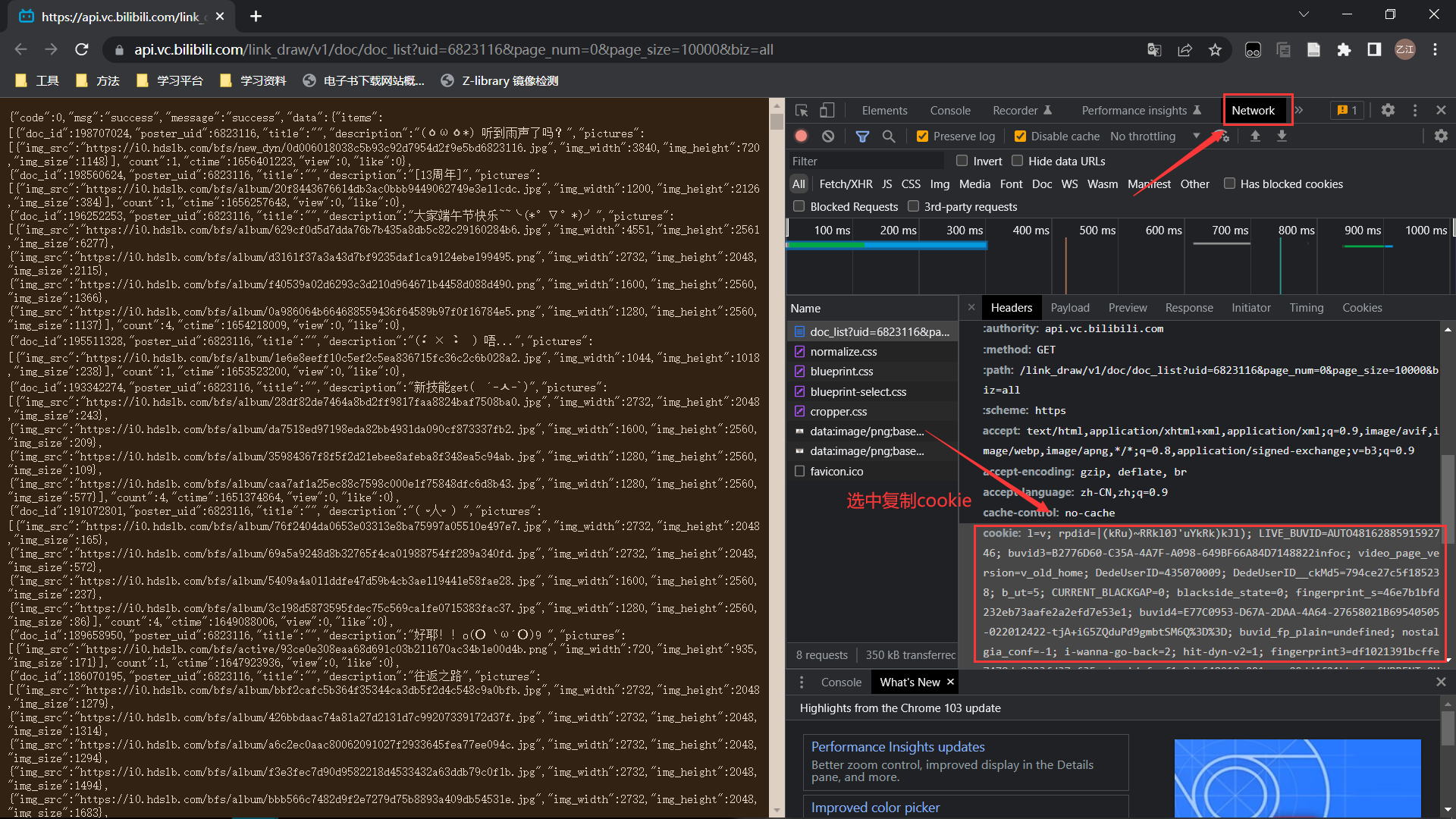Go back using browser back arrow

pos(20,50)
